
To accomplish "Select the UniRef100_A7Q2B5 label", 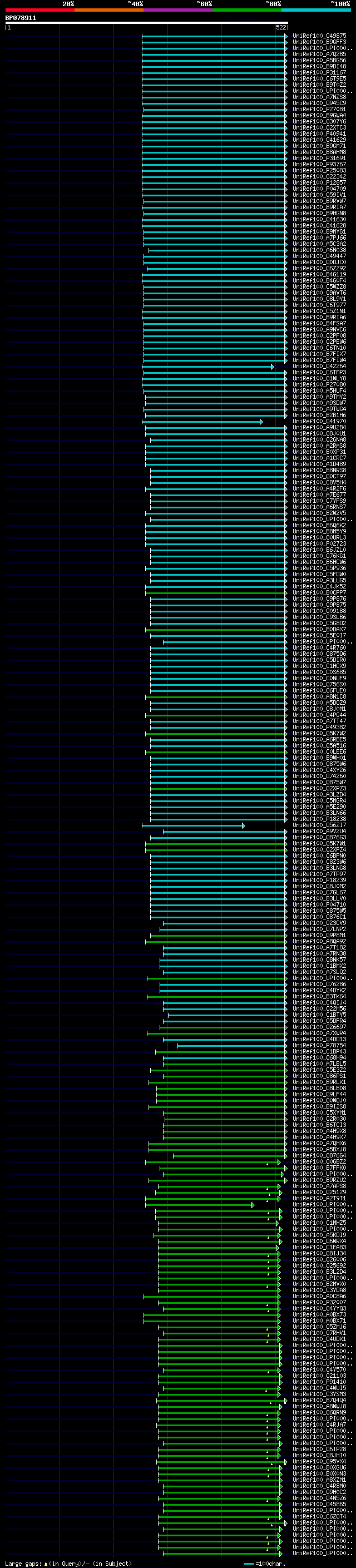I will (x=319, y=54).
